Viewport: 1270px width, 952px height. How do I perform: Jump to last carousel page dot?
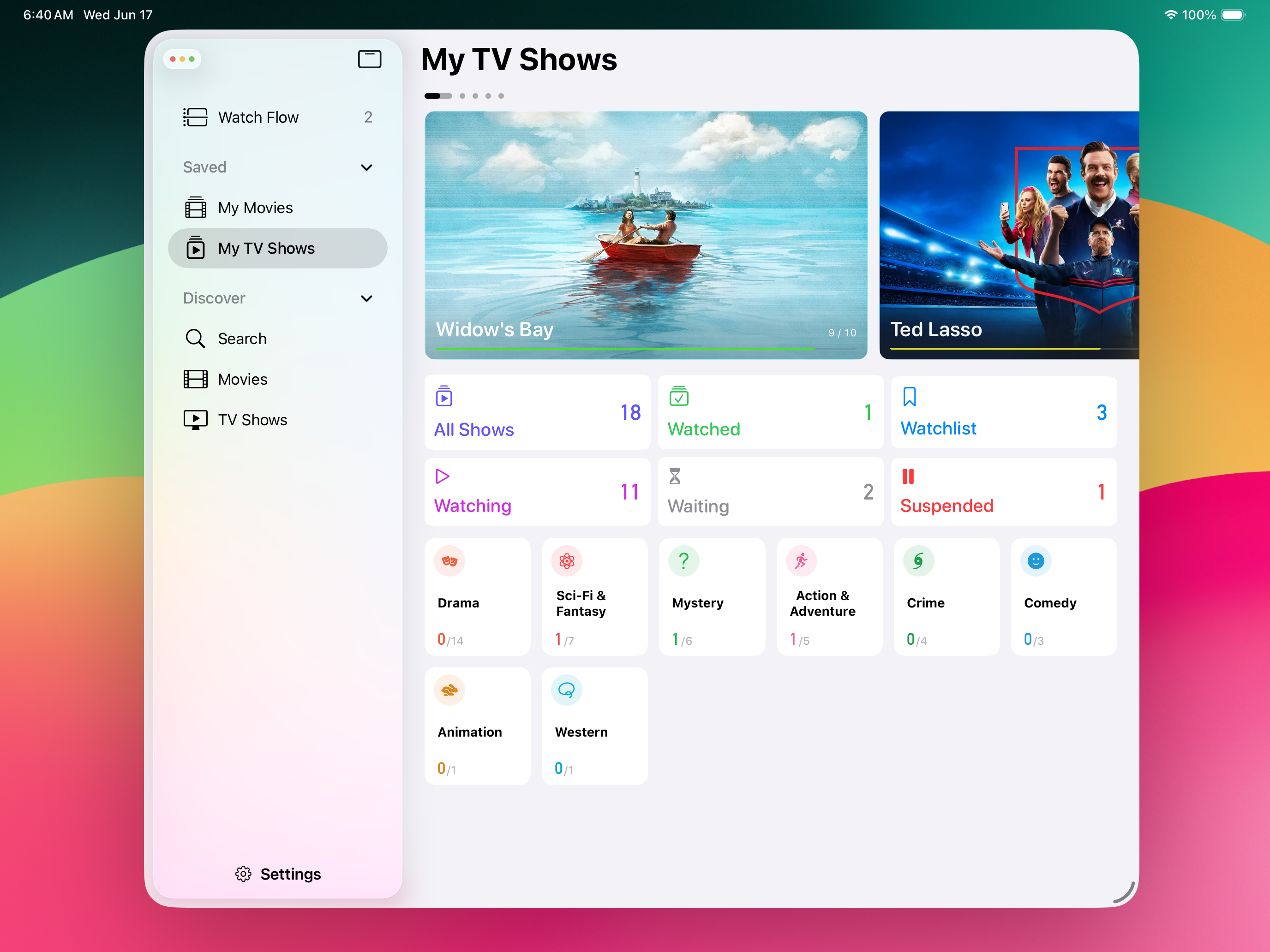(x=501, y=96)
